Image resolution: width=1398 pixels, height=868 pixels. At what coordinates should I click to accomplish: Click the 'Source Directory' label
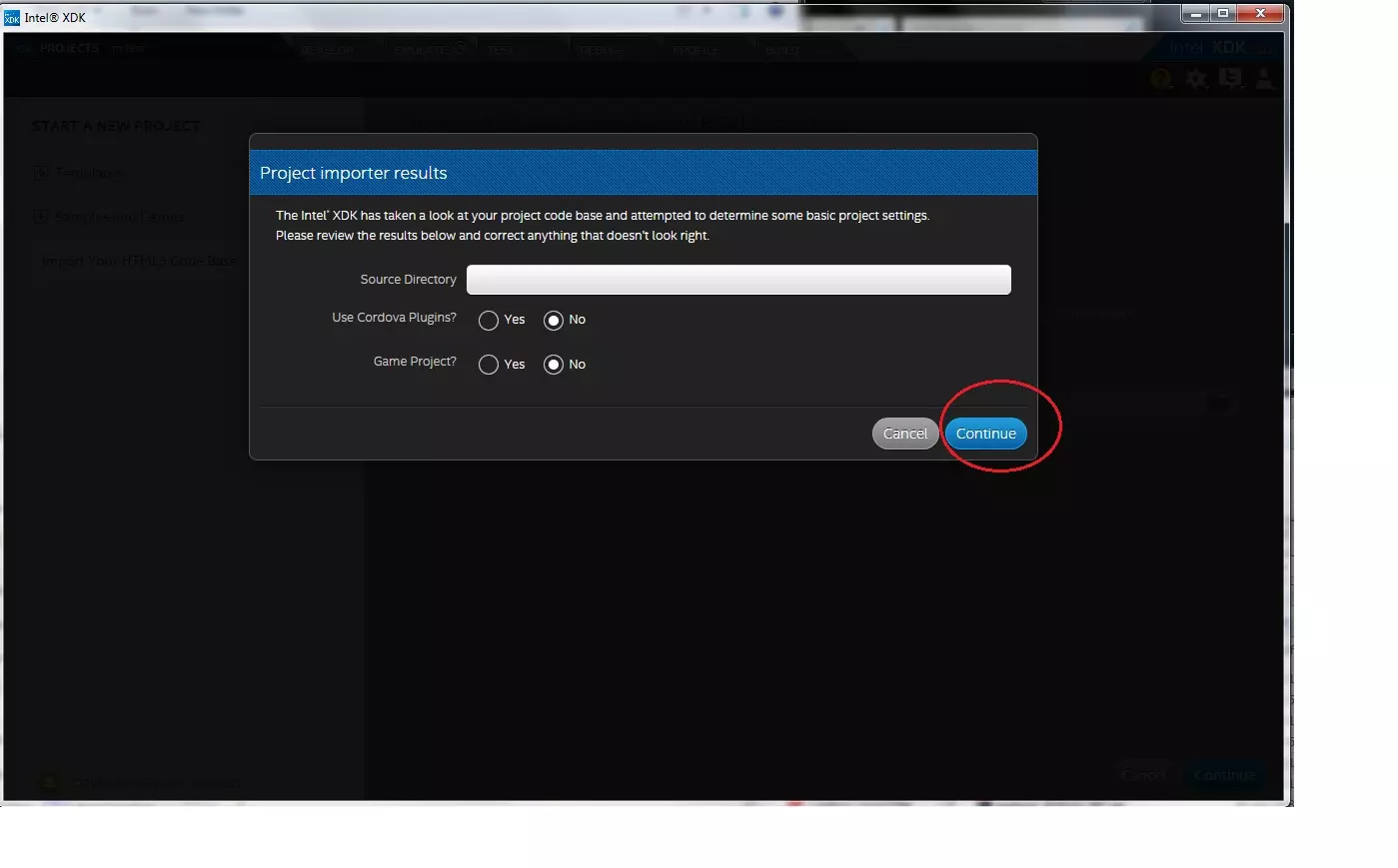pos(408,280)
